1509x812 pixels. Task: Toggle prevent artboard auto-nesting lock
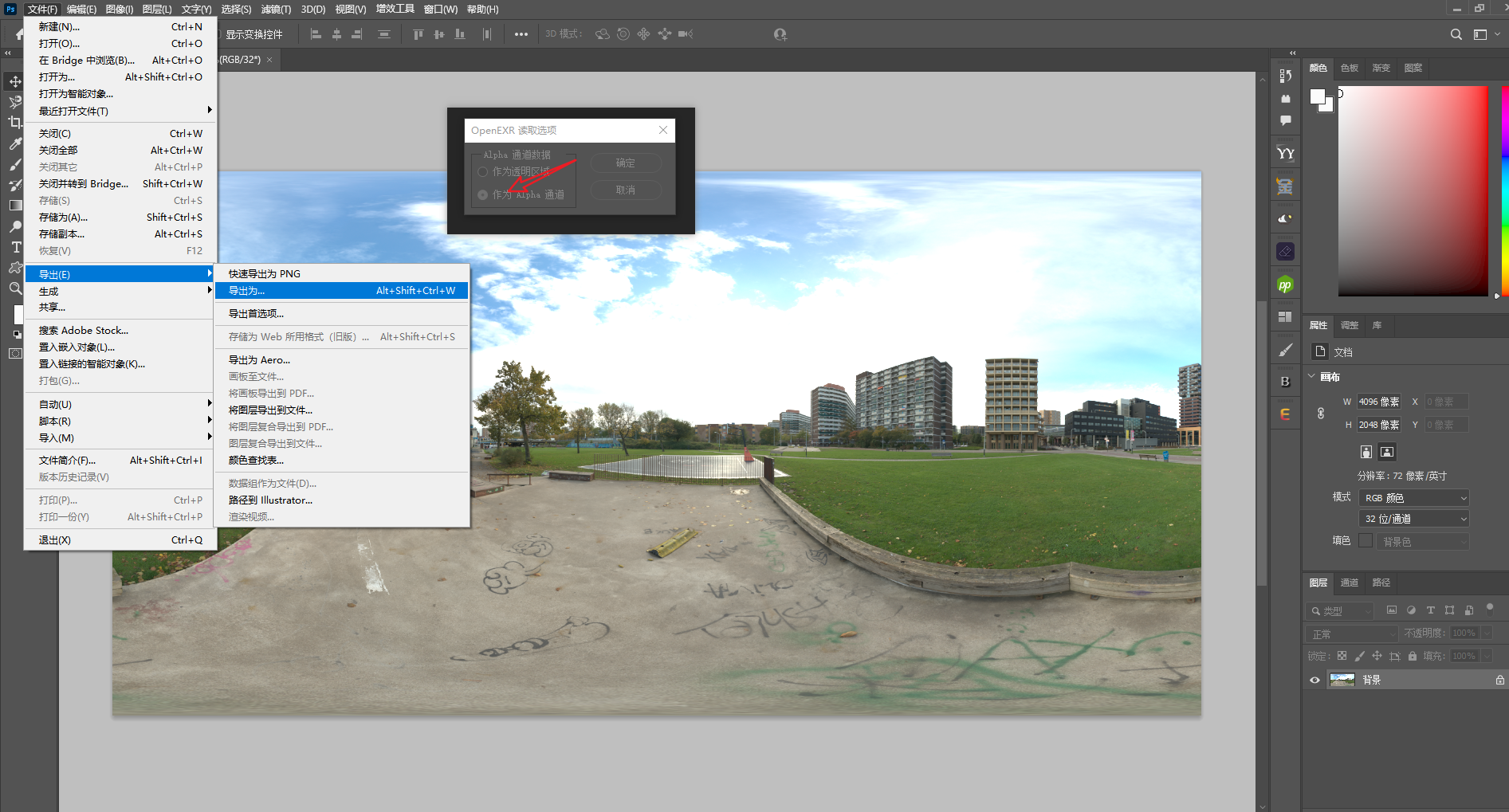1394,656
